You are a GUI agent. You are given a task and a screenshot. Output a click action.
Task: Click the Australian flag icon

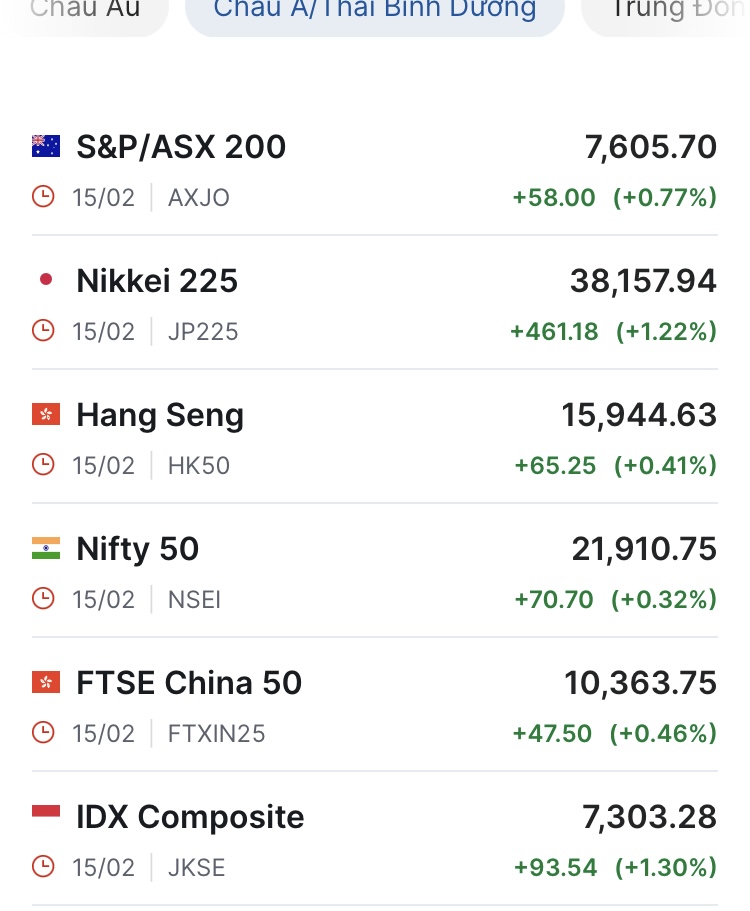[x=46, y=147]
